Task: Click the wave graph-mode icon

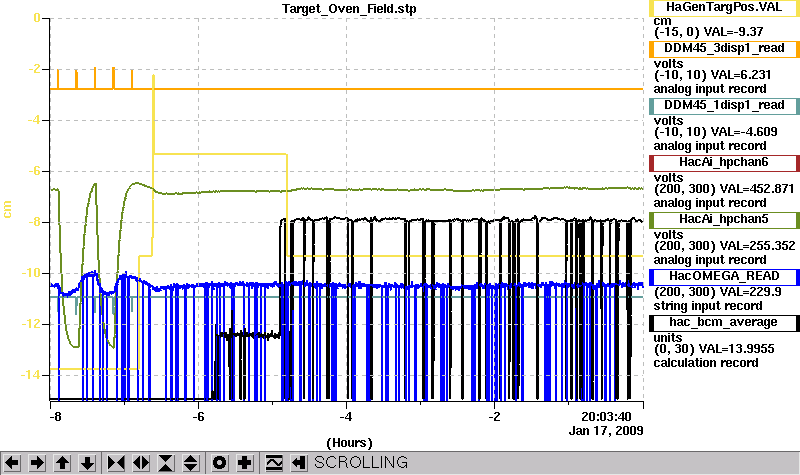Action: pyautogui.click(x=274, y=463)
